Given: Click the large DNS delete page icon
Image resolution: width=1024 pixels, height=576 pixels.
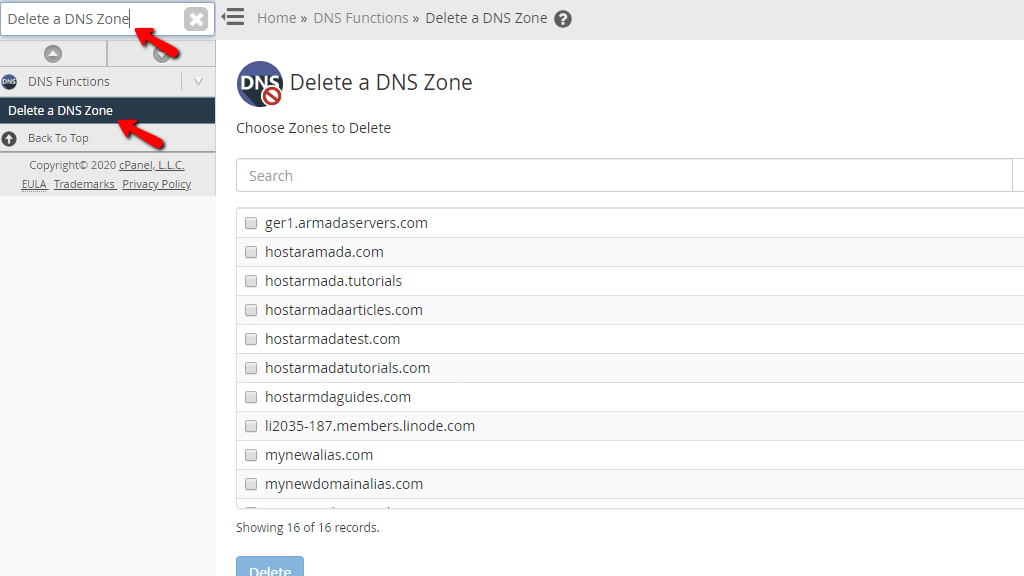Looking at the screenshot, I should click(x=260, y=84).
